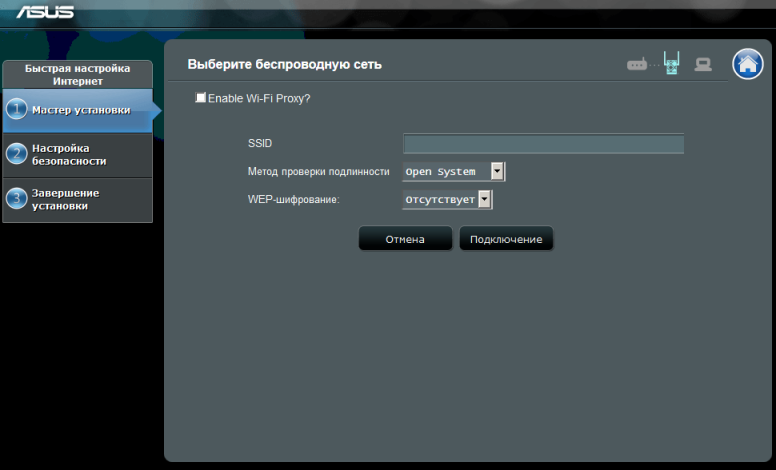The image size is (776, 470).
Task: Click the Быстрая настройка Интернет header
Action: (x=78, y=75)
